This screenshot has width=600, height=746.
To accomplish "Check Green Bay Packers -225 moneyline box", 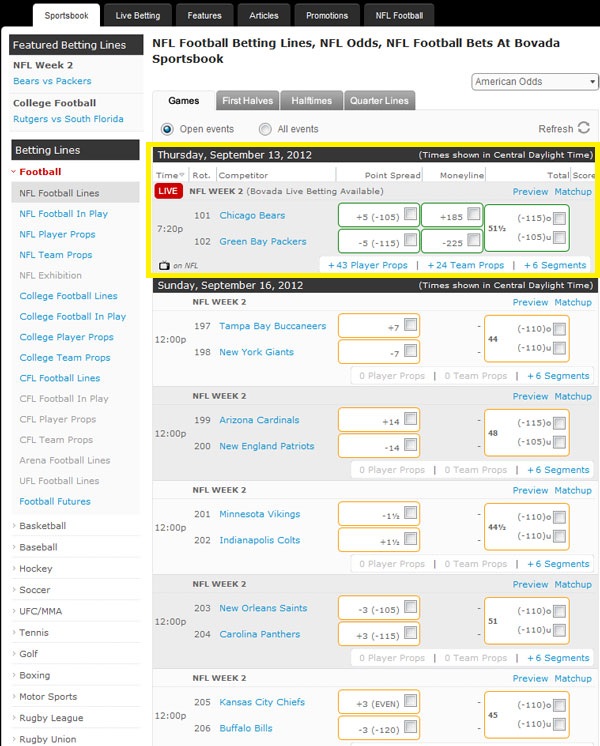I will (x=473, y=240).
